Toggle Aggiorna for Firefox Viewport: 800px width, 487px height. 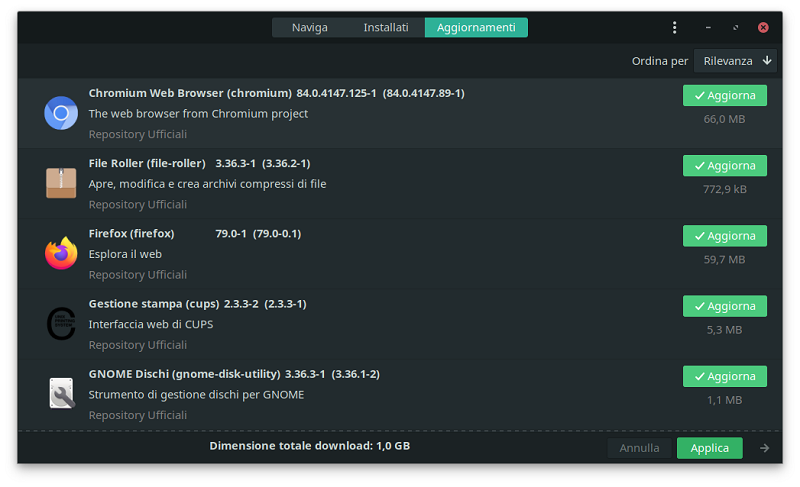(724, 236)
